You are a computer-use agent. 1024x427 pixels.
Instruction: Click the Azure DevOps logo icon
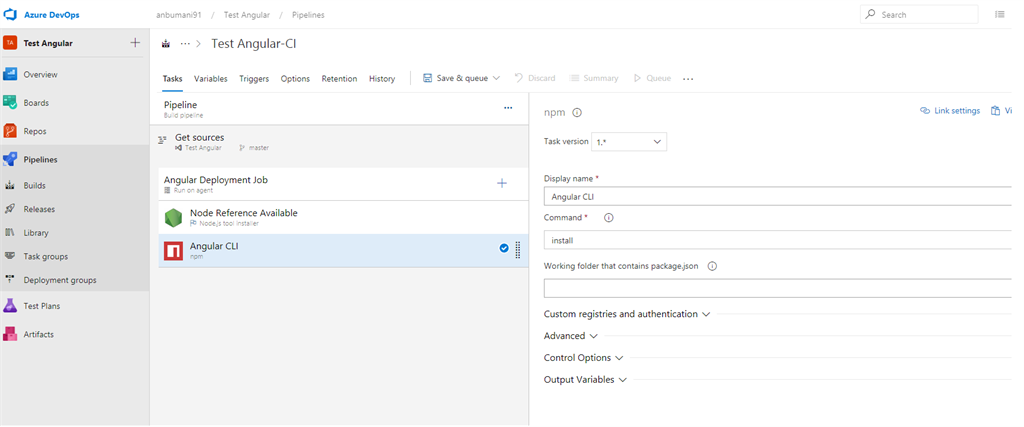[x=10, y=14]
